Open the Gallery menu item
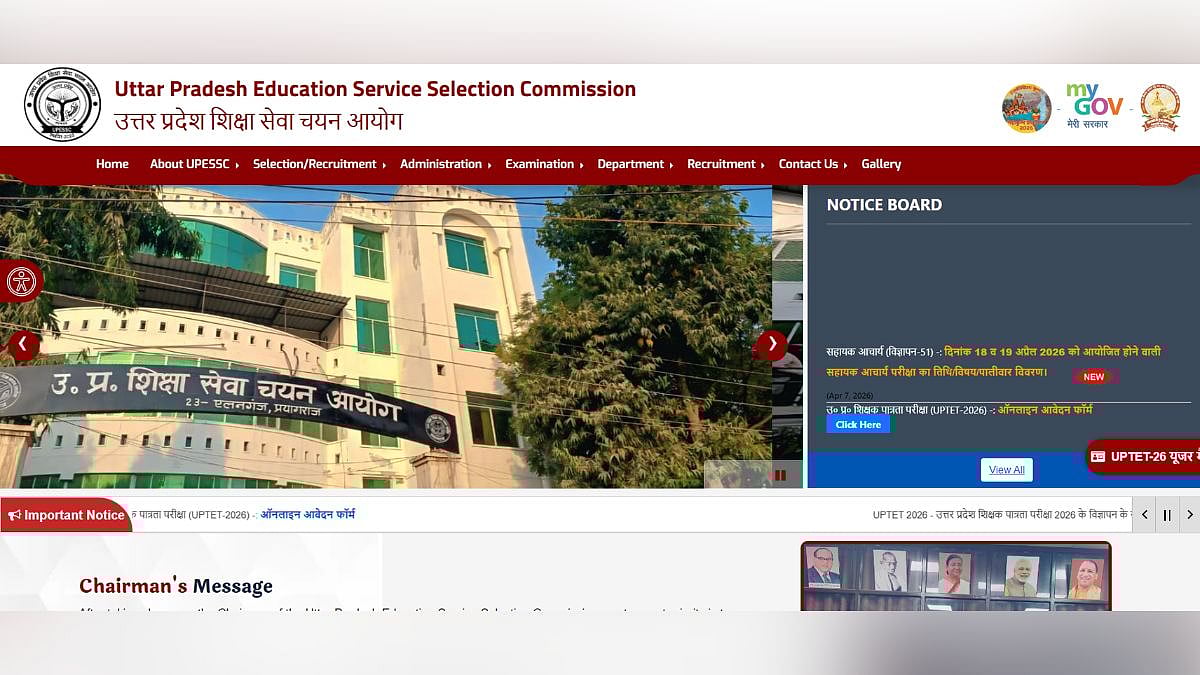The height and width of the screenshot is (675, 1200). point(881,164)
